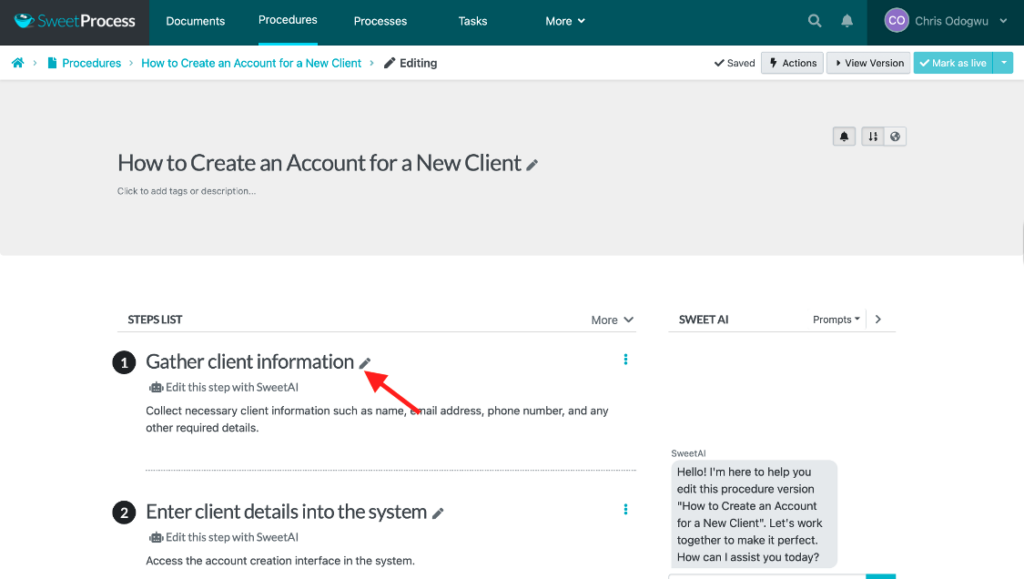Open the Prompts dropdown

(x=836, y=319)
